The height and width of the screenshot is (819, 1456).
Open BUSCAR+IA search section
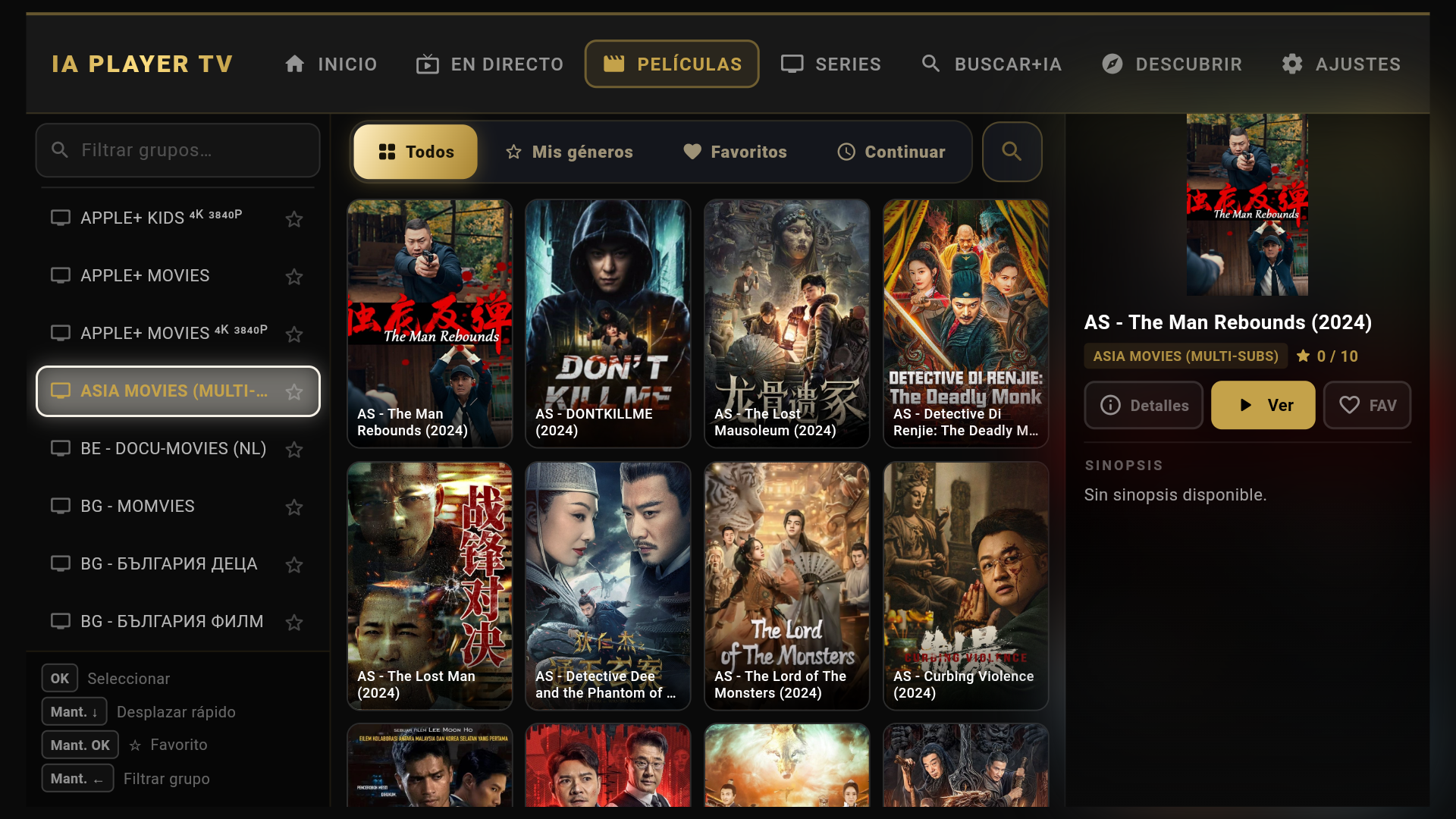click(x=991, y=64)
